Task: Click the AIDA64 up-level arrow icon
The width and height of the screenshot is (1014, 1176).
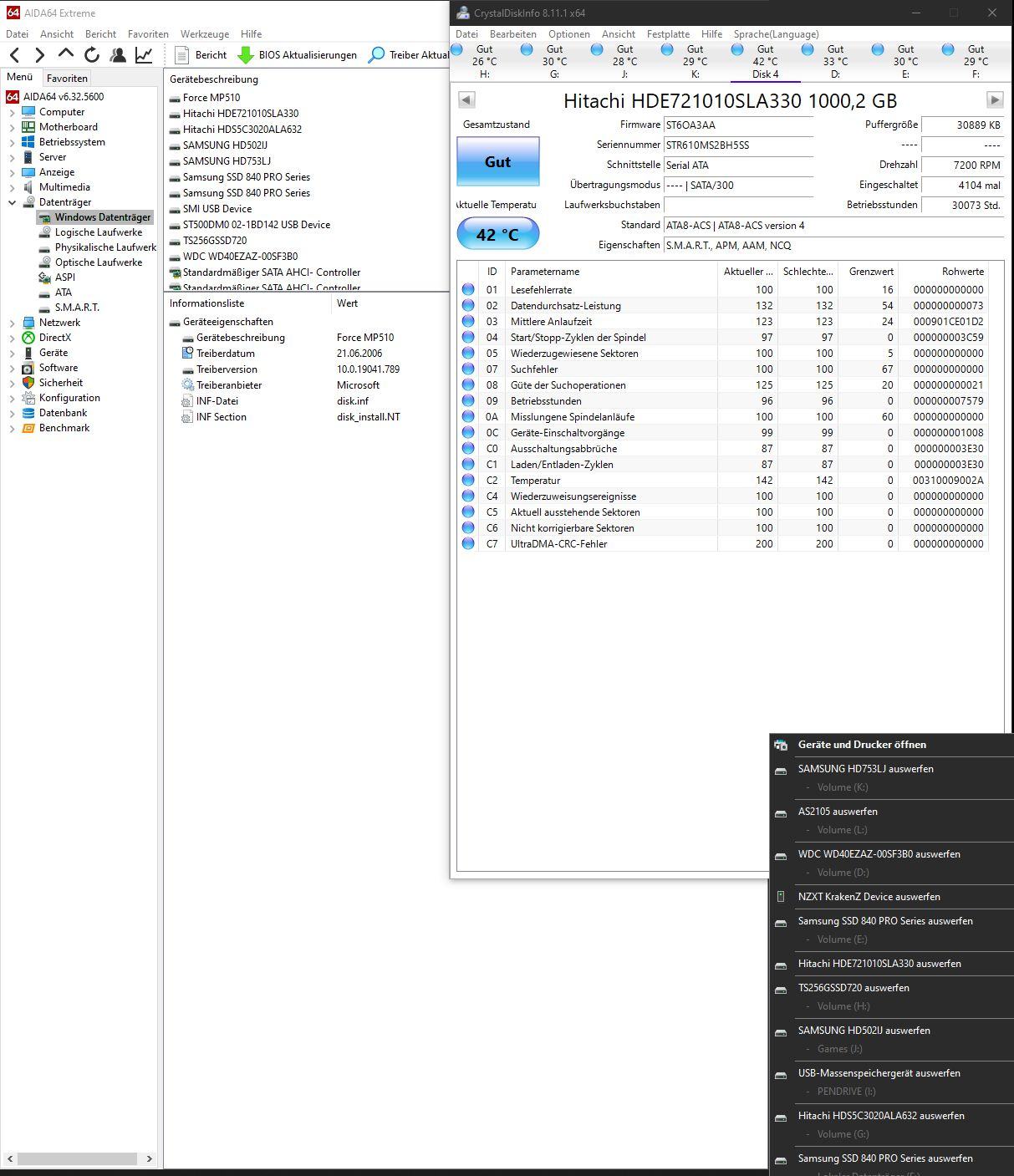Action: click(66, 54)
